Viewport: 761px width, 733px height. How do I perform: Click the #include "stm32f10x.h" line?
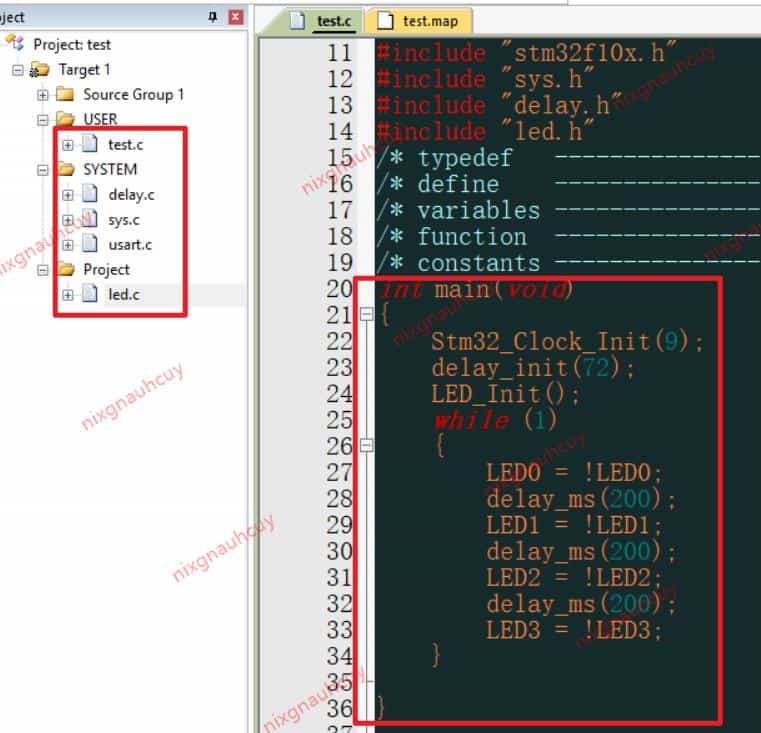point(527,53)
